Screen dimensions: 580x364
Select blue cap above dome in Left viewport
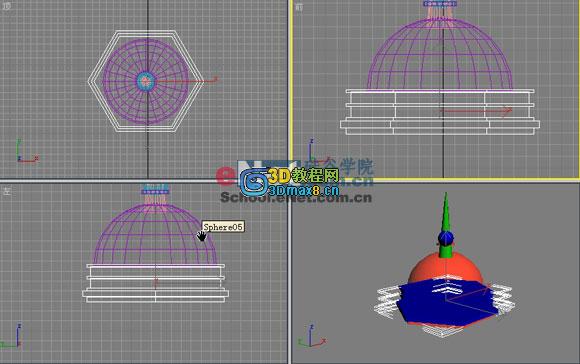156,192
